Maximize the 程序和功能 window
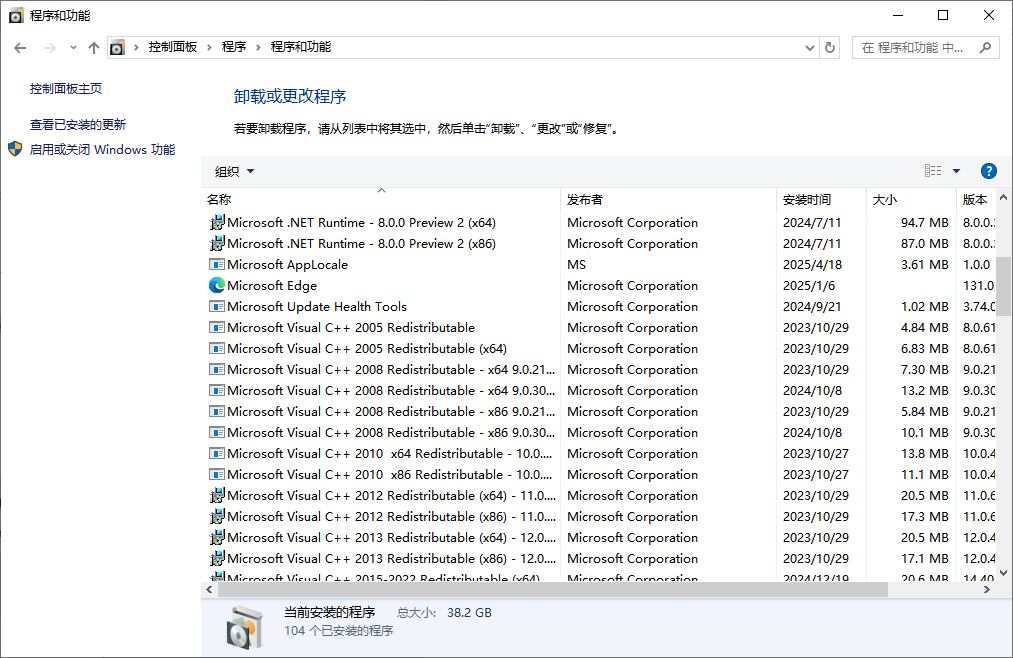The image size is (1013, 658). tap(943, 15)
